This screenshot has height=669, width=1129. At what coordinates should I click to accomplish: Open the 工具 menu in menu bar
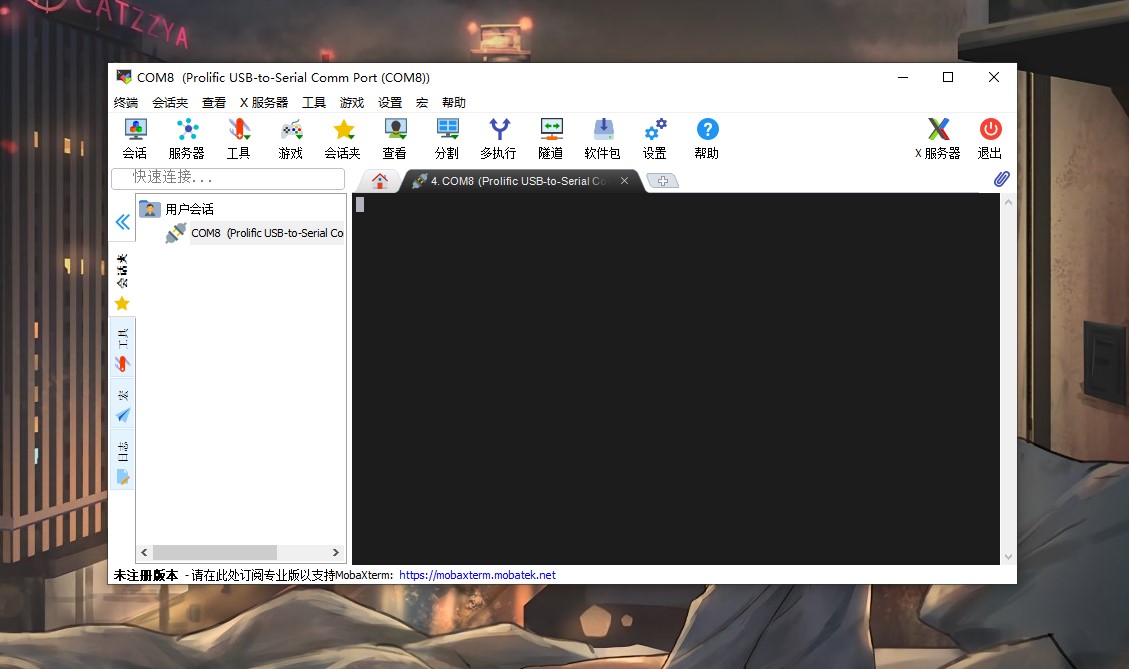click(x=313, y=102)
